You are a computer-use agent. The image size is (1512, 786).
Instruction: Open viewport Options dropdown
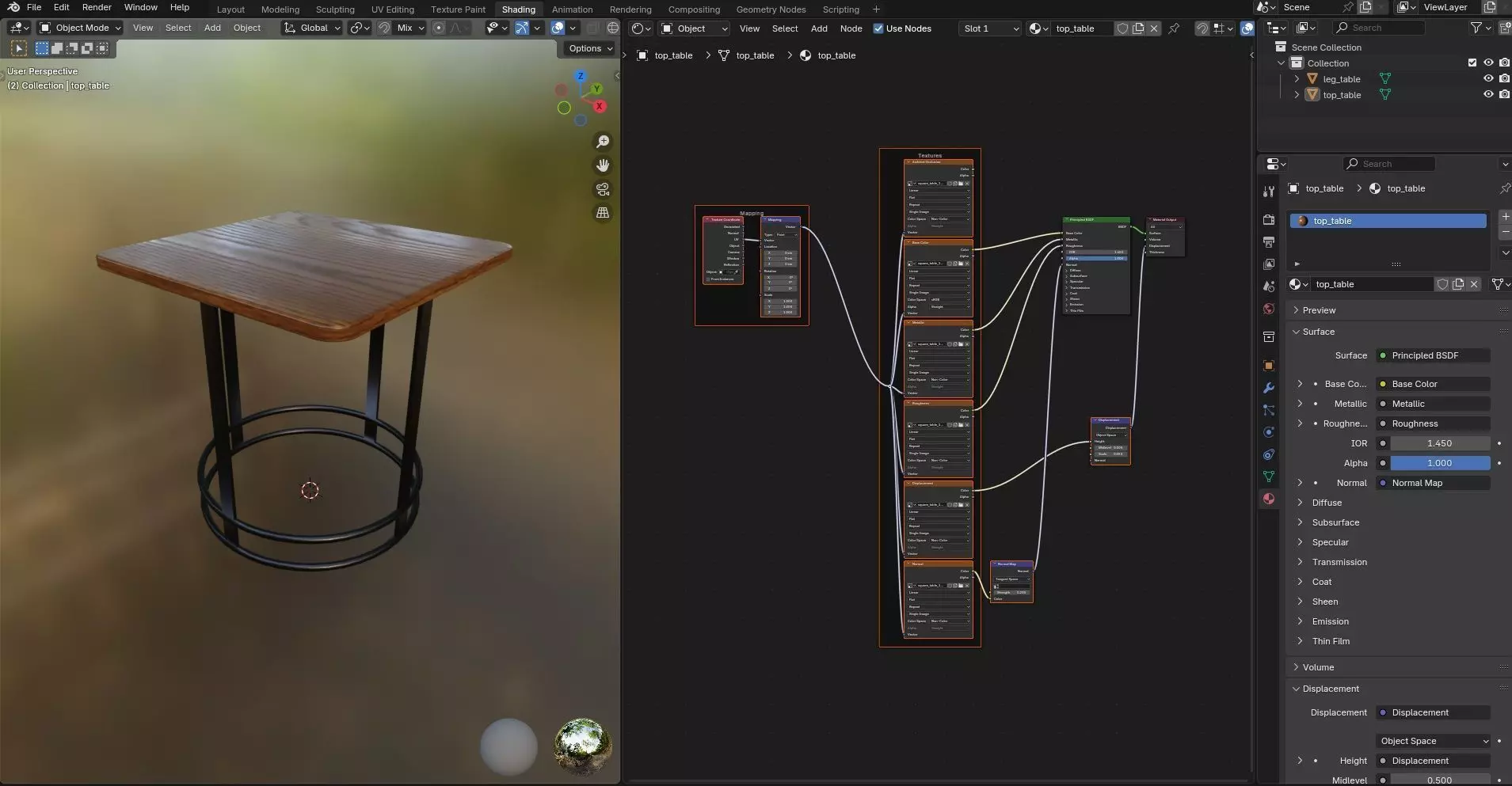pyautogui.click(x=590, y=48)
